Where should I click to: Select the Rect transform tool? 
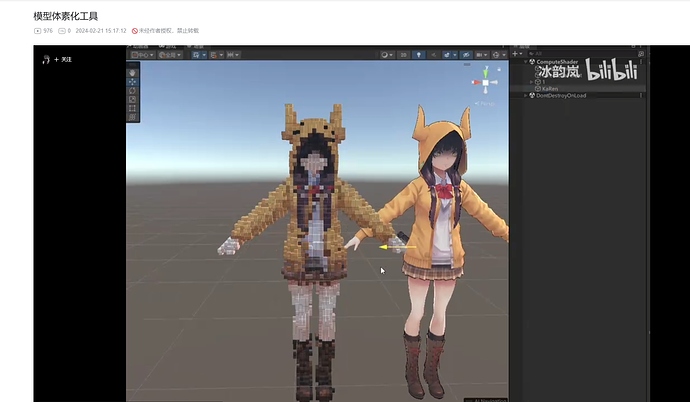132,108
